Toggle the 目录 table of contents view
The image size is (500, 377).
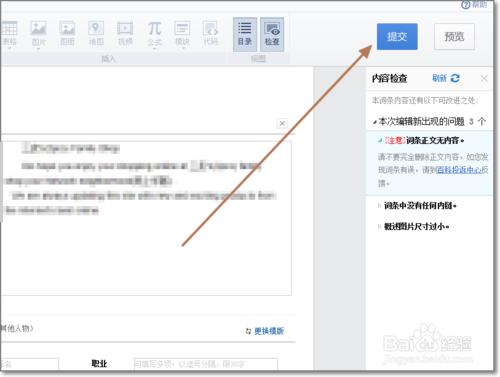click(245, 34)
